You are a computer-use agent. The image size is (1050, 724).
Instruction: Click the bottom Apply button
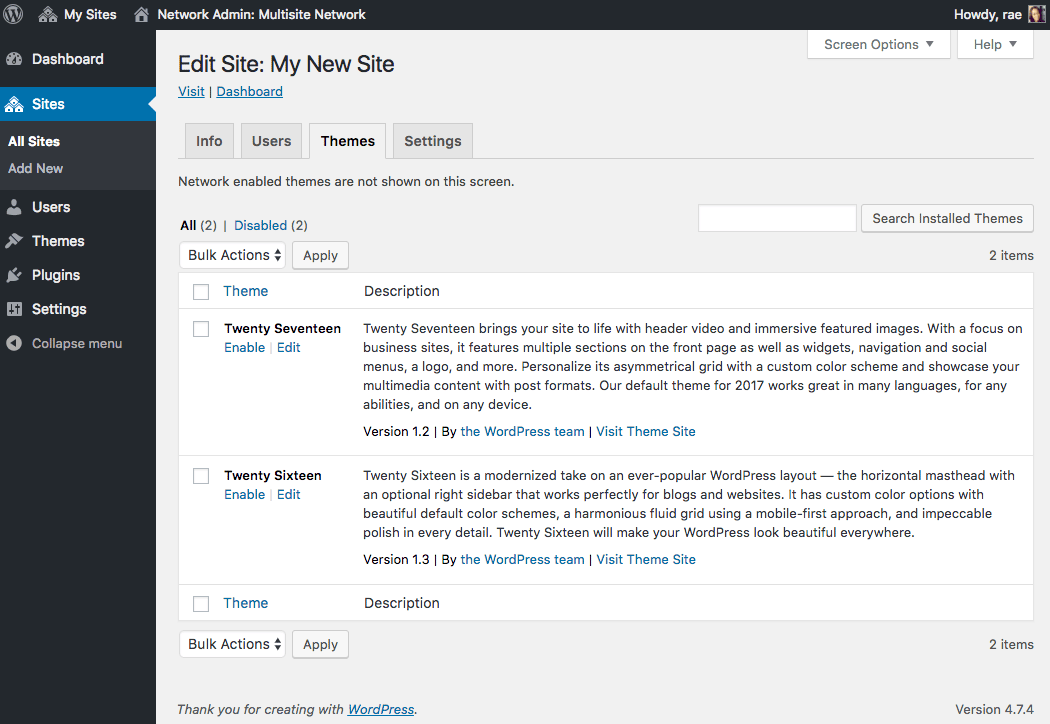click(320, 644)
